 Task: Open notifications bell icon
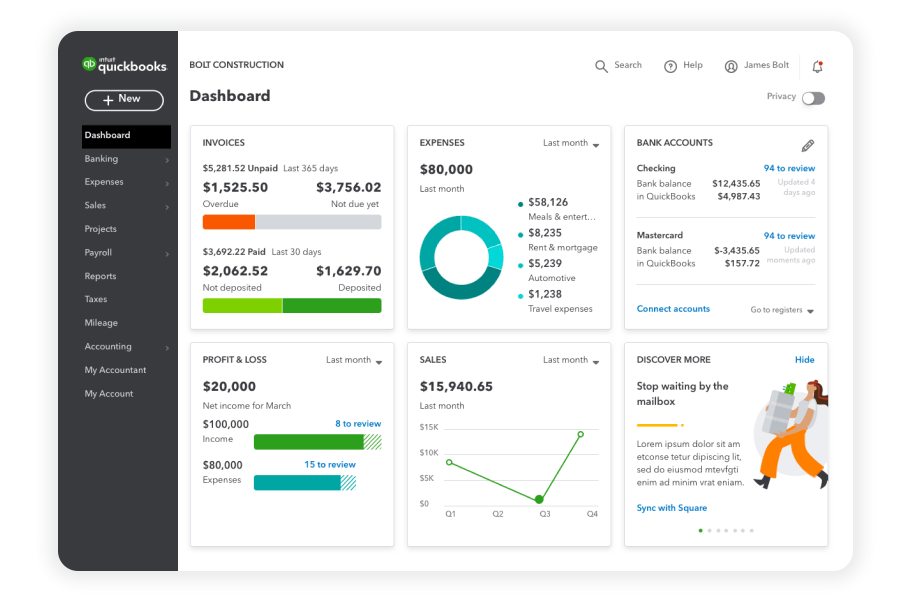pos(817,67)
